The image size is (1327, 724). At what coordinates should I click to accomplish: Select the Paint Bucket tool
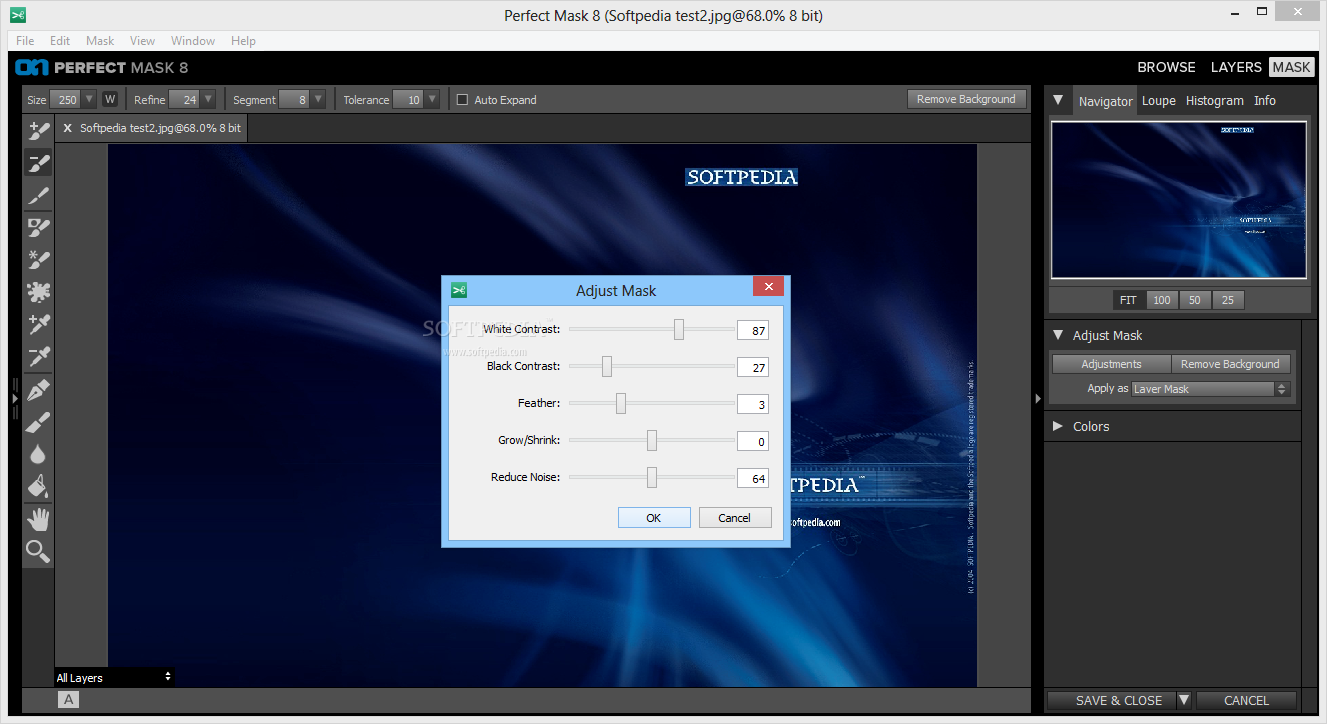click(38, 487)
